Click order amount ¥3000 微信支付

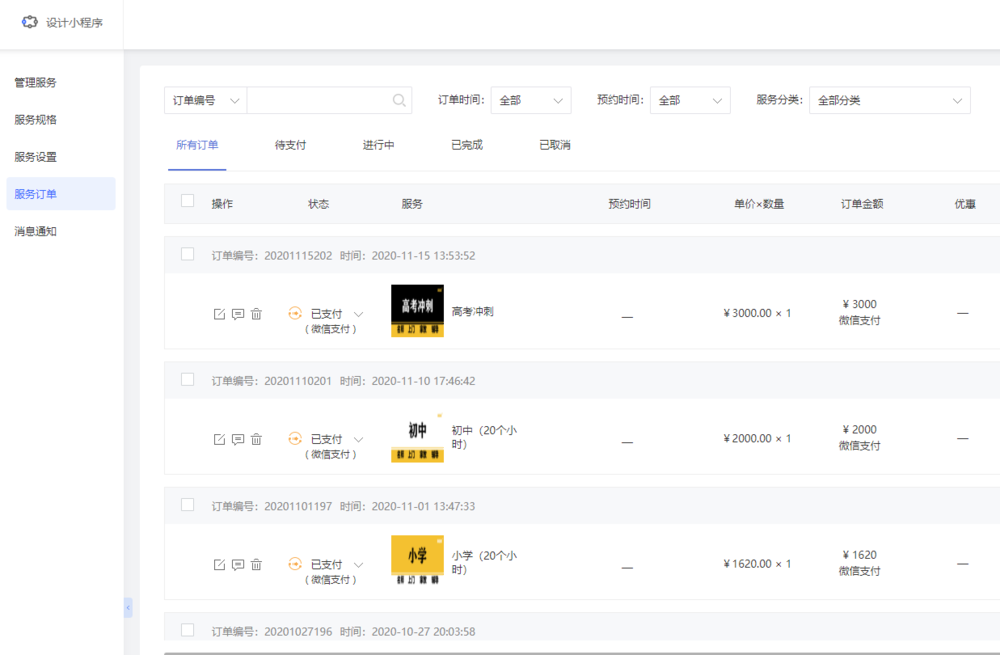coord(860,312)
